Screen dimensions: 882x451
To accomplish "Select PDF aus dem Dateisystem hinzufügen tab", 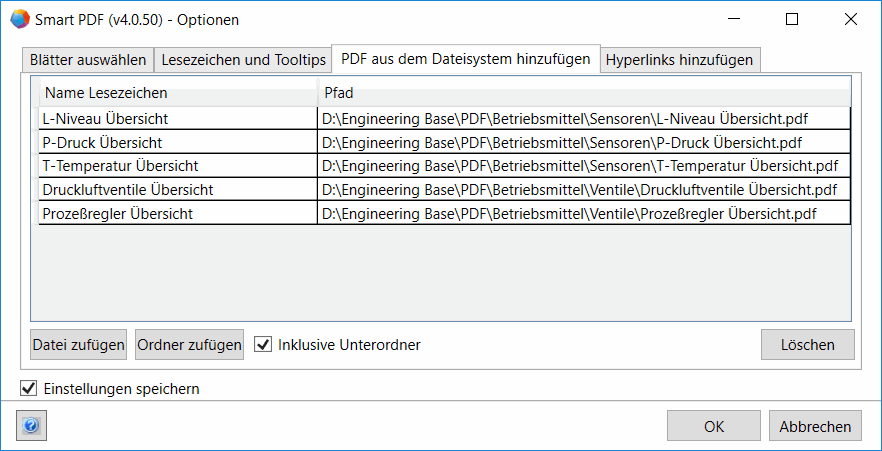I will pos(465,59).
